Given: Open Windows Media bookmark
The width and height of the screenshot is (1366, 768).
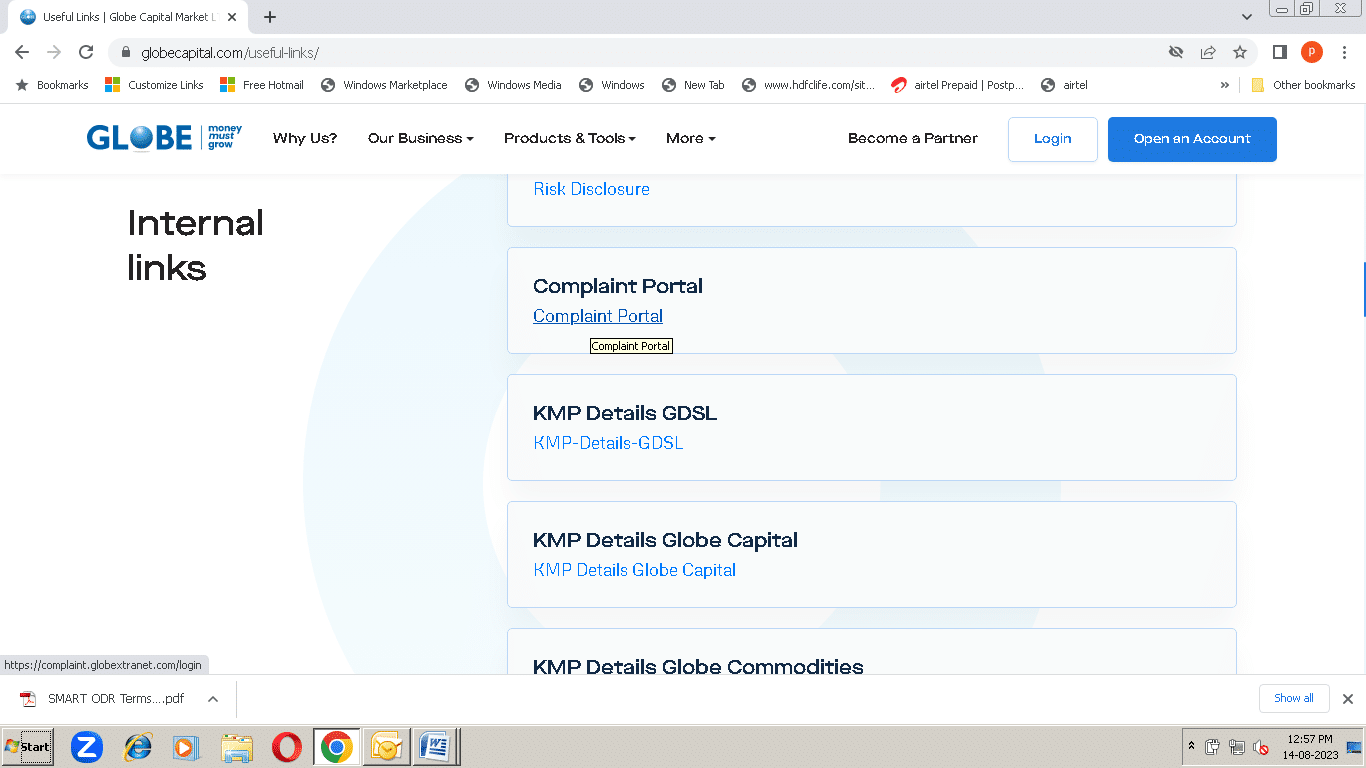Looking at the screenshot, I should [513, 85].
